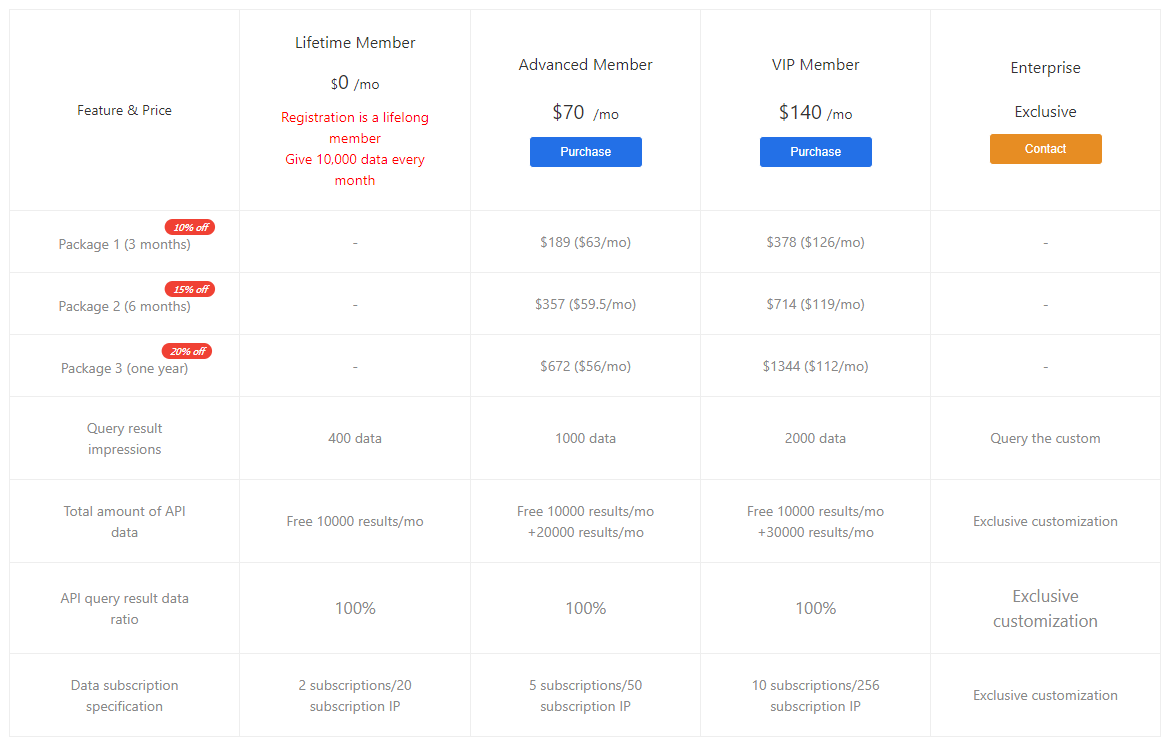1174x737 pixels.
Task: Select Package 3 (one year) label
Action: [x=124, y=366]
